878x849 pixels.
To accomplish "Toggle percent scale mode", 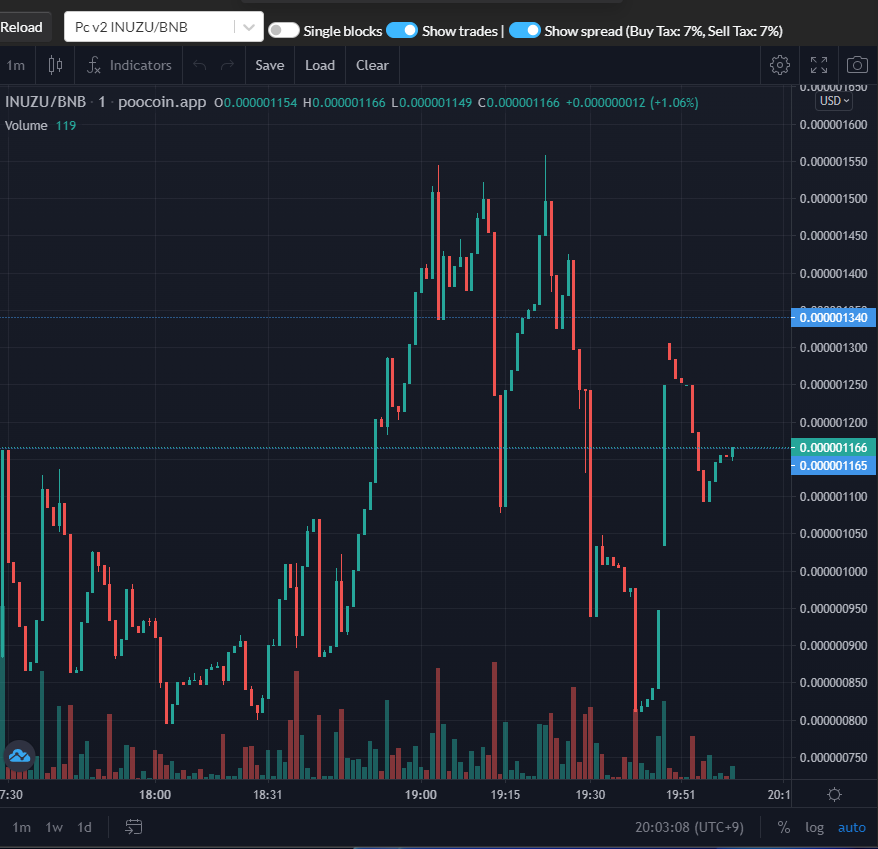I will pyautogui.click(x=783, y=827).
